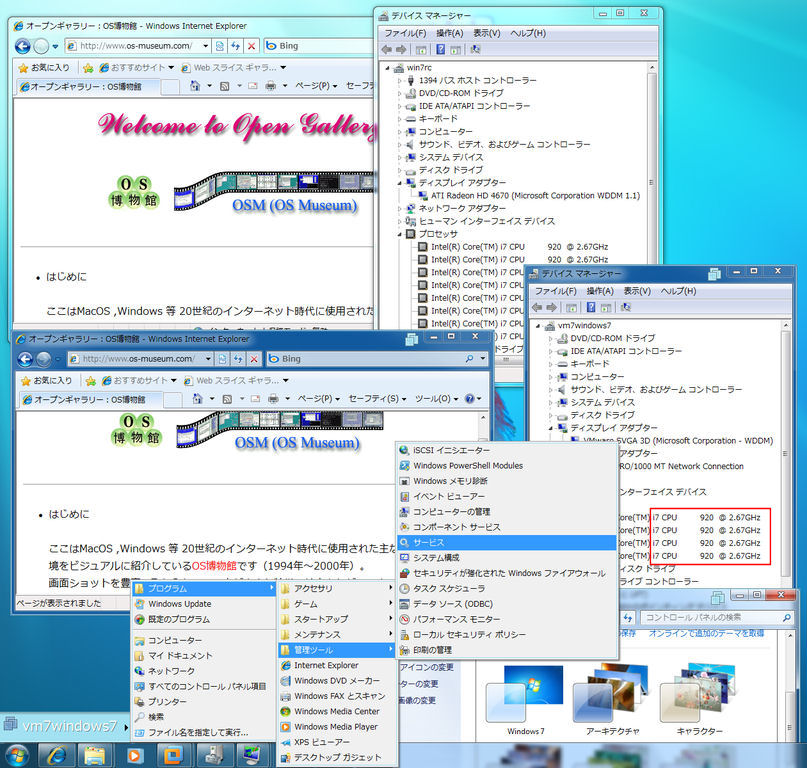Expand ゲーム submenu
The height and width of the screenshot is (768, 807).
point(337,604)
